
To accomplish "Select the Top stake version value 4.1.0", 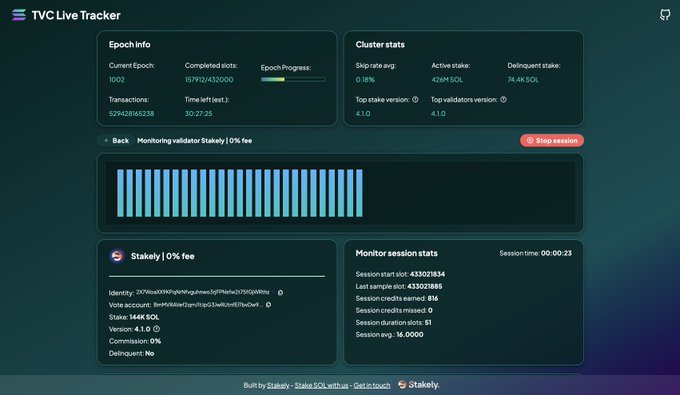I will click(x=363, y=114).
